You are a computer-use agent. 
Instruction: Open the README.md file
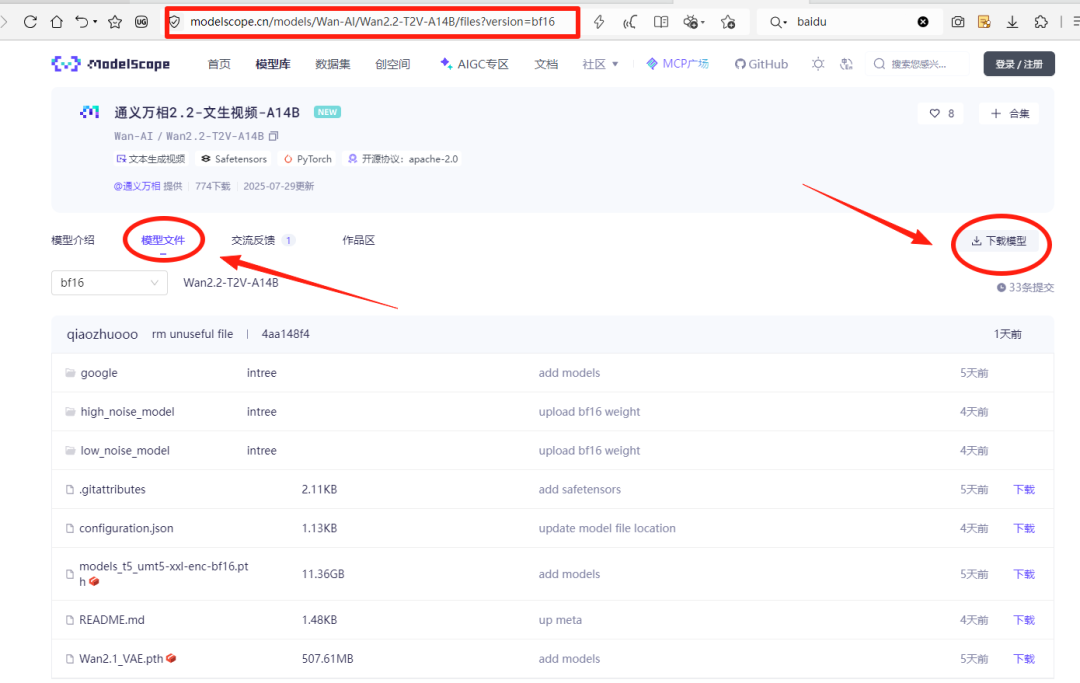[x=112, y=620]
